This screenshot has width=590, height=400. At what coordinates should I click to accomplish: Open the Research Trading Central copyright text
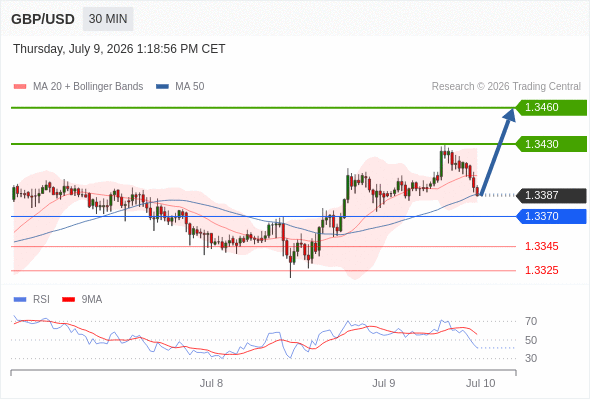506,87
